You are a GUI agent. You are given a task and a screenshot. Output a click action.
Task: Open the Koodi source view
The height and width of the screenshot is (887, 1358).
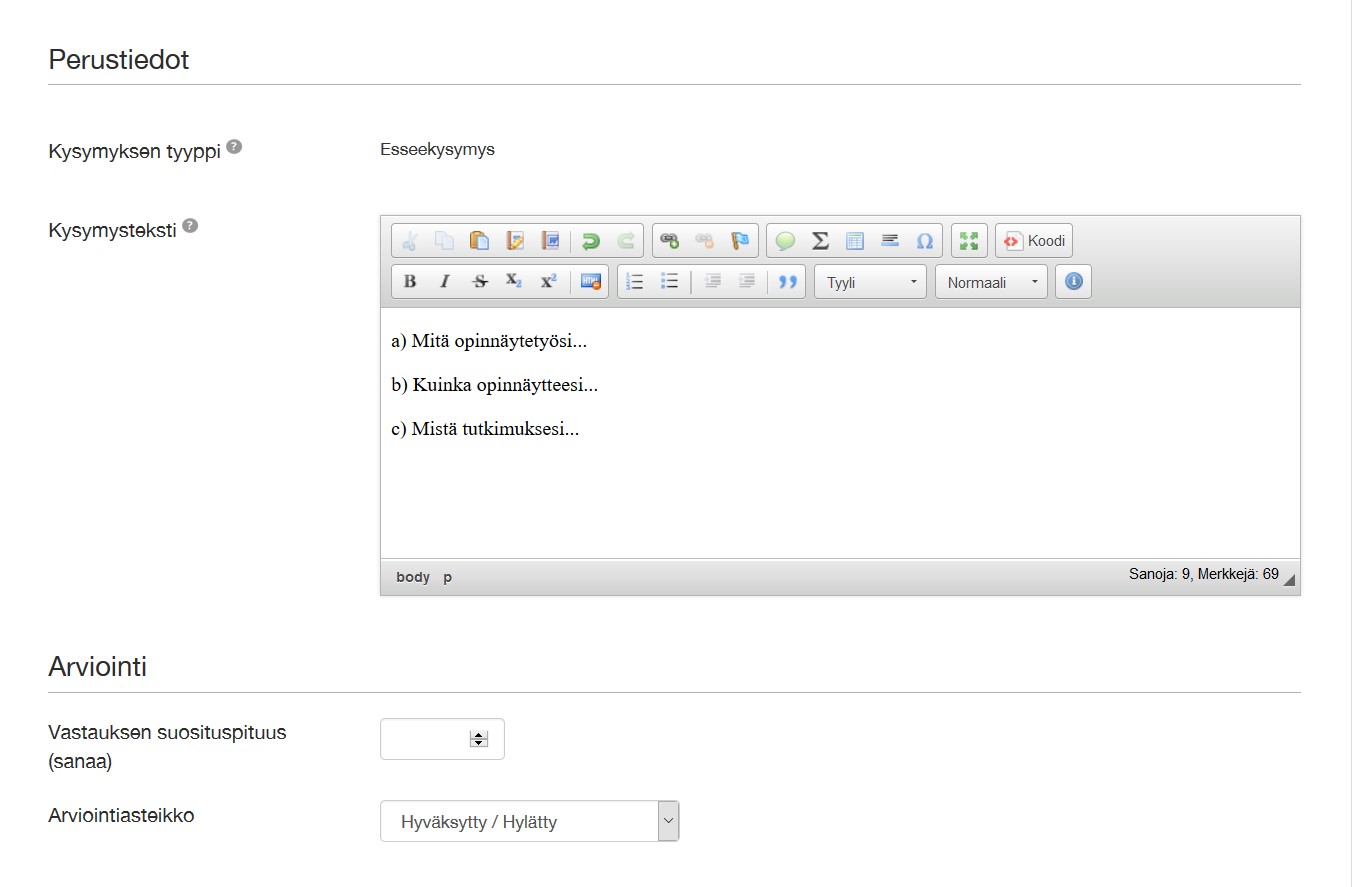point(1034,241)
